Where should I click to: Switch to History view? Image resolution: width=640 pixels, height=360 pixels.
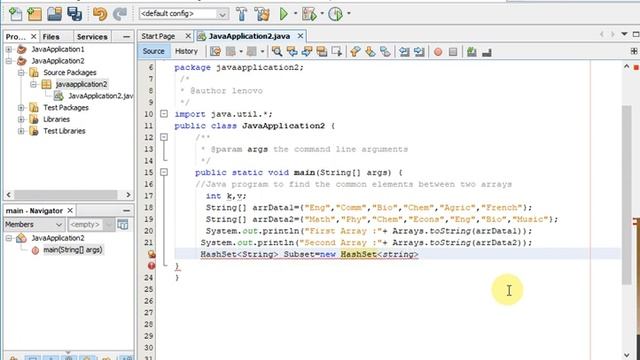click(x=186, y=51)
